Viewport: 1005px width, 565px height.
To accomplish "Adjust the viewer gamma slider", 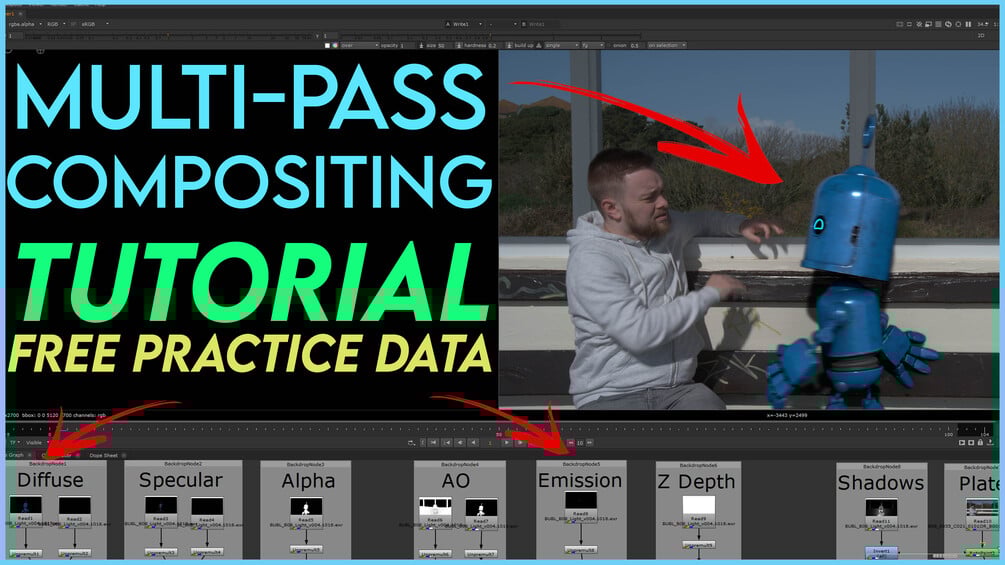I will [490, 36].
